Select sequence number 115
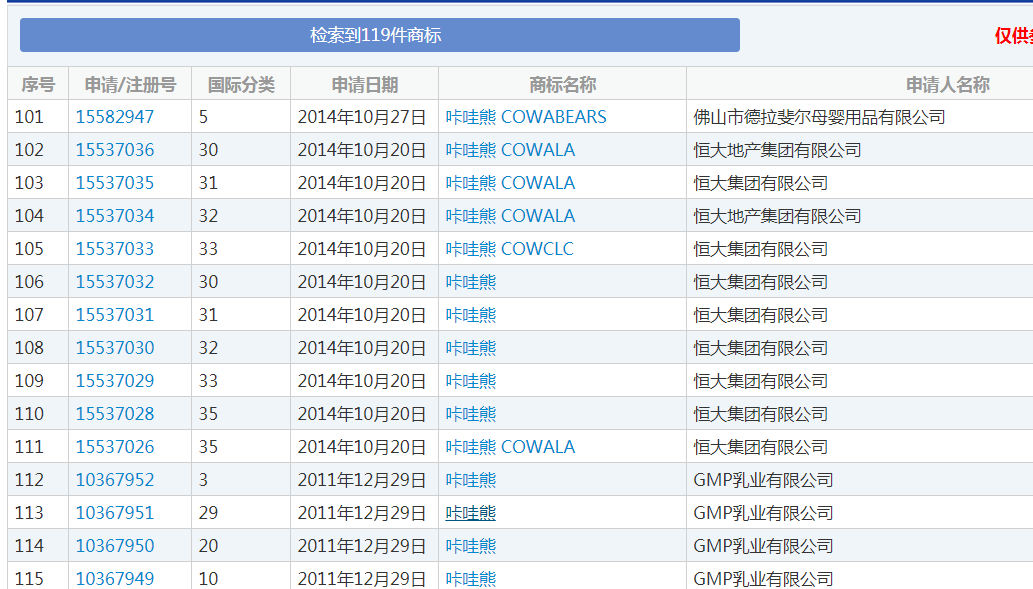The height and width of the screenshot is (589, 1033). [29, 578]
